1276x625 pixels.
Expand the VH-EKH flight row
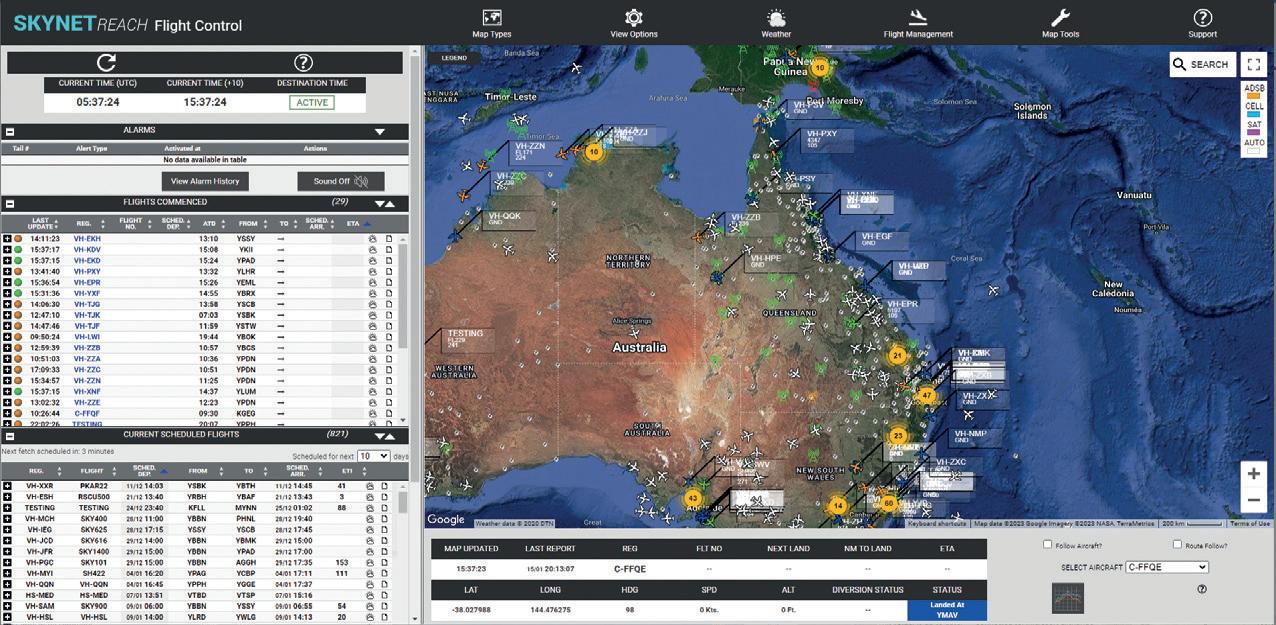click(7, 239)
